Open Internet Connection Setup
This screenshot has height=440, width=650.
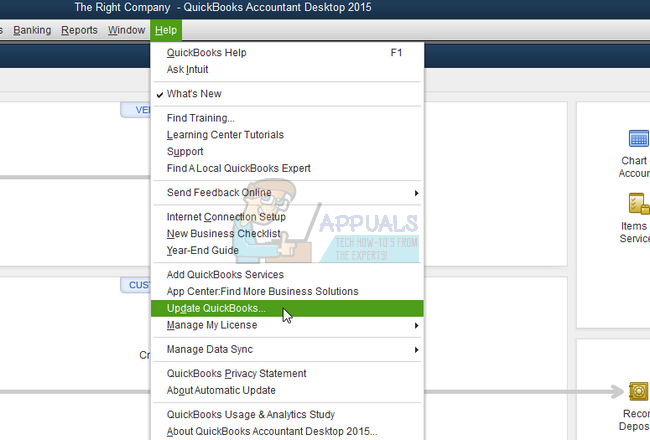click(x=287, y=217)
